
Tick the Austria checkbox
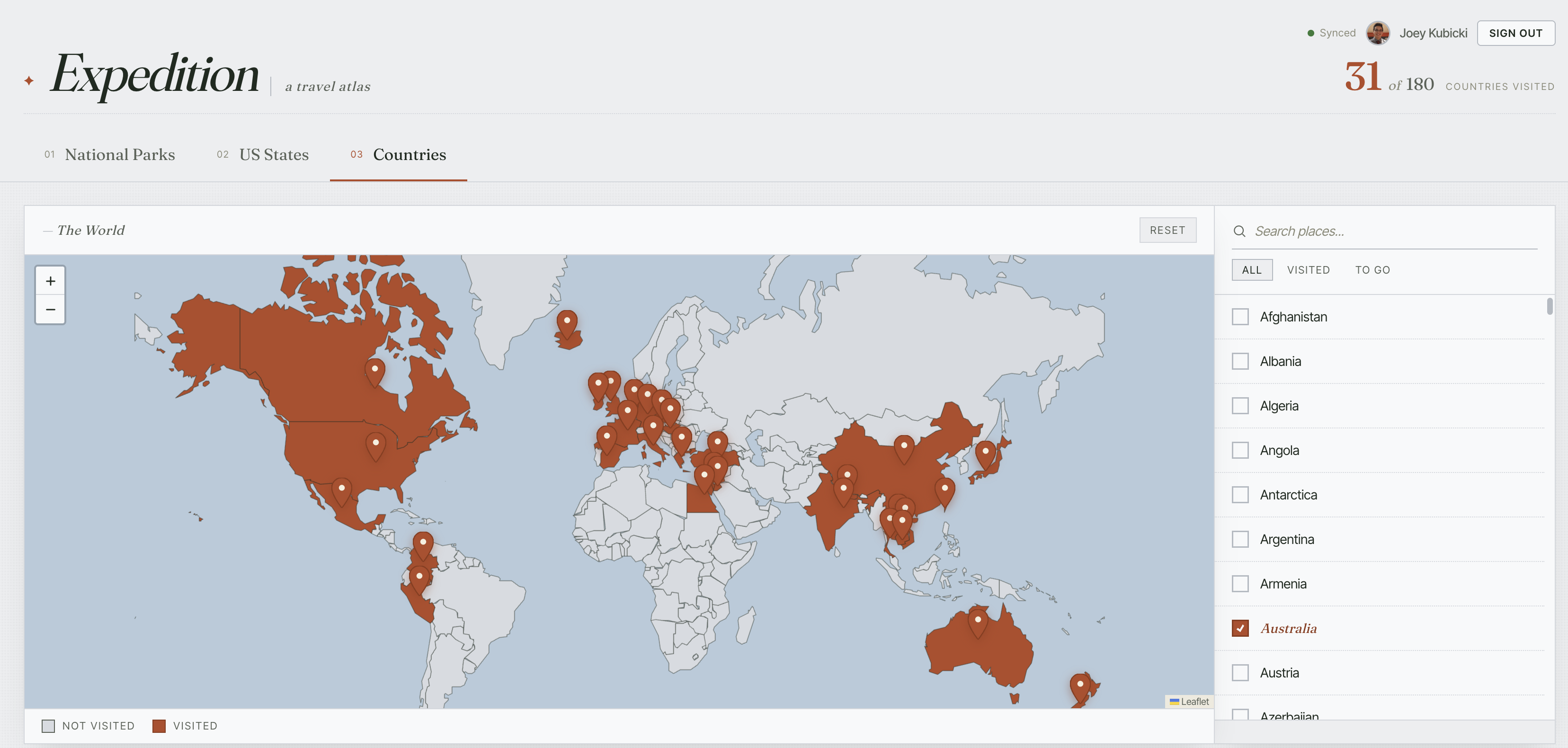pos(1240,673)
